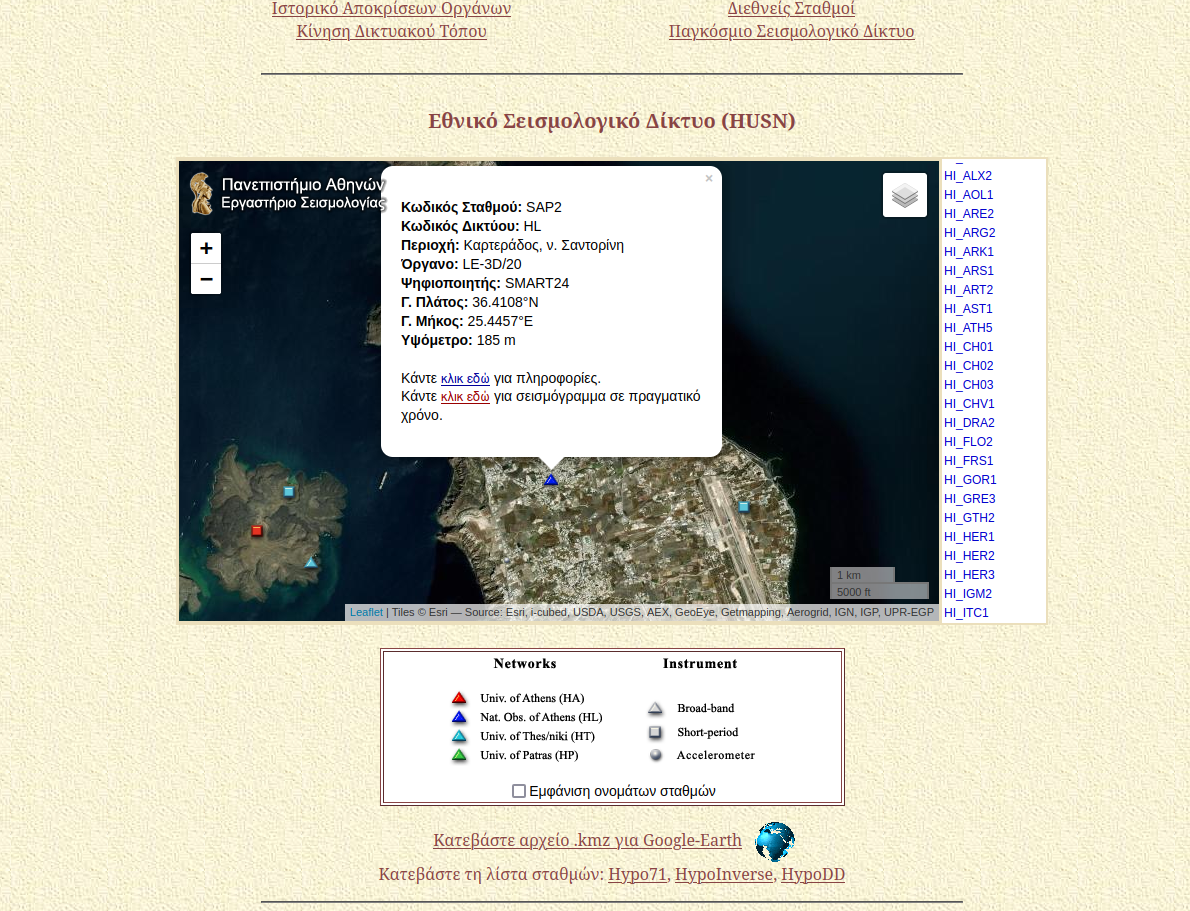Select station HI_HER3 in list
Screen dimensions: 1190x911
(969, 574)
